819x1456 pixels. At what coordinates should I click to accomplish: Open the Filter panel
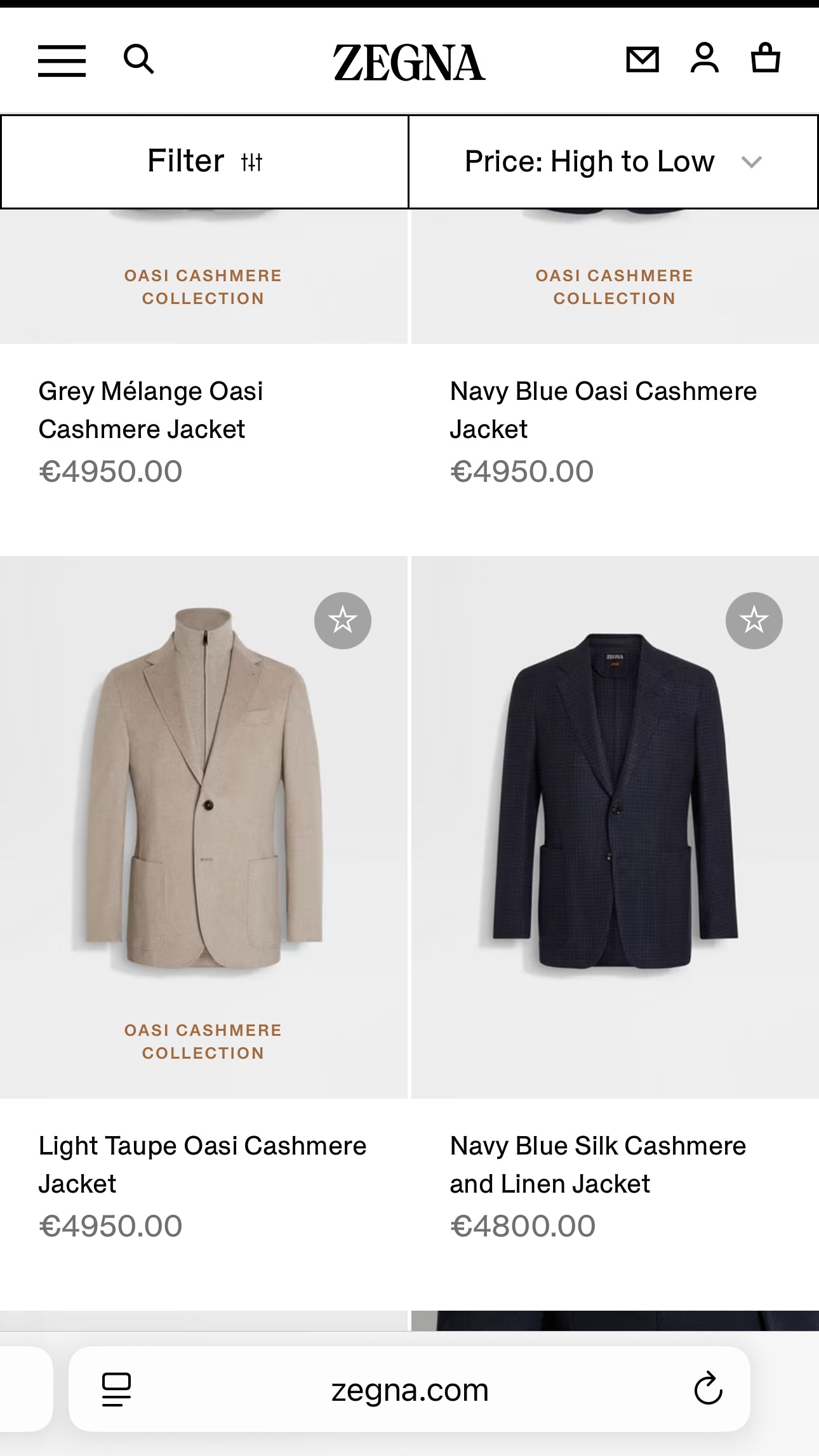pyautogui.click(x=203, y=162)
